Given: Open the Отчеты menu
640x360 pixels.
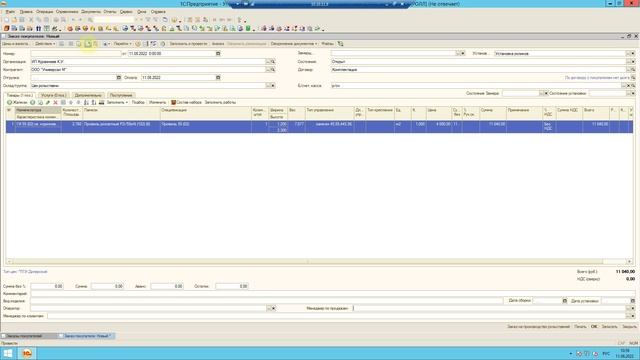Looking at the screenshot, I should click(110, 12).
